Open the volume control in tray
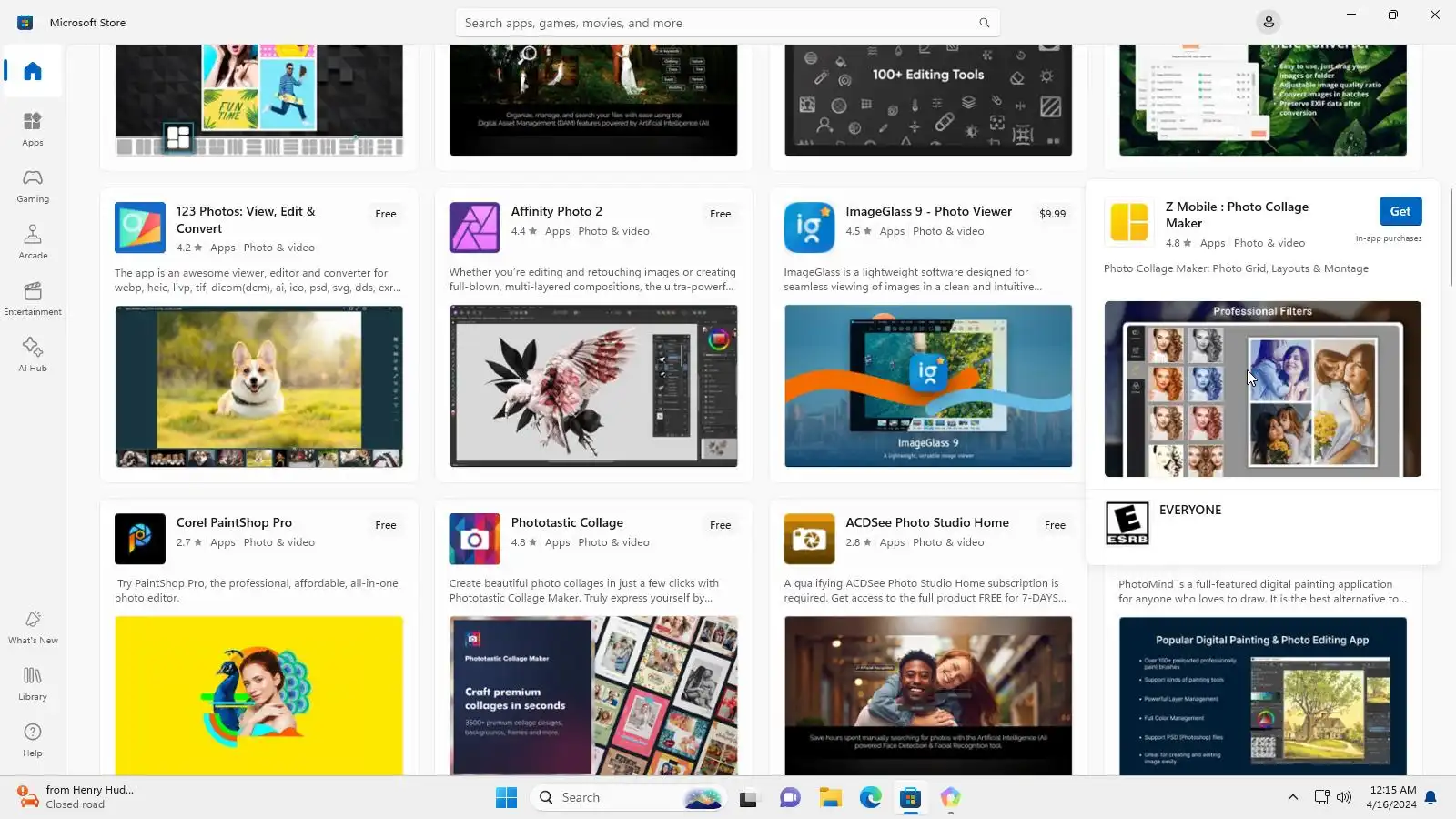Viewport: 1456px width, 819px height. click(x=1345, y=798)
